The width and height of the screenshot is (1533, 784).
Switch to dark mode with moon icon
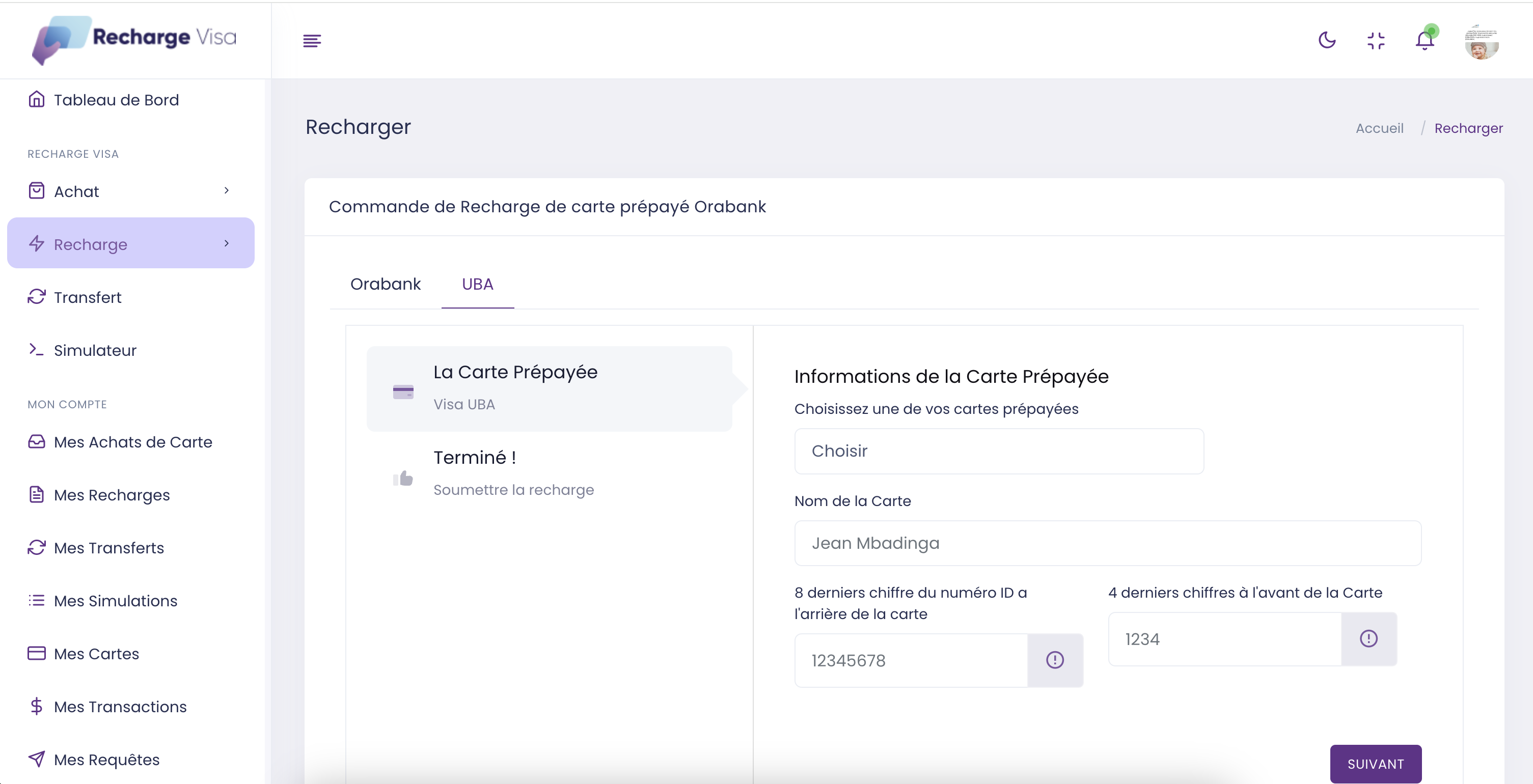(1327, 40)
